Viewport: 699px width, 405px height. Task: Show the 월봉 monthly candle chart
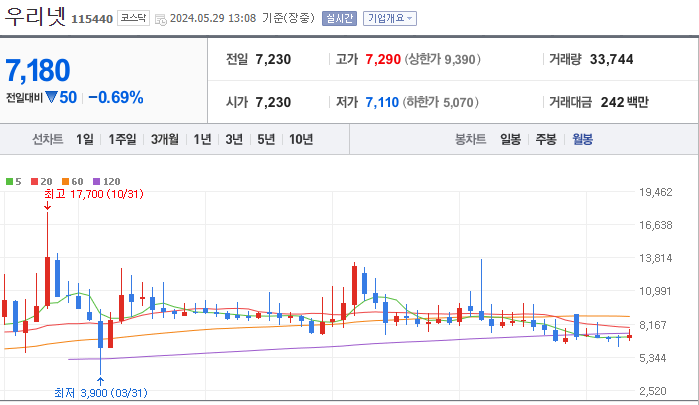pyautogui.click(x=582, y=139)
